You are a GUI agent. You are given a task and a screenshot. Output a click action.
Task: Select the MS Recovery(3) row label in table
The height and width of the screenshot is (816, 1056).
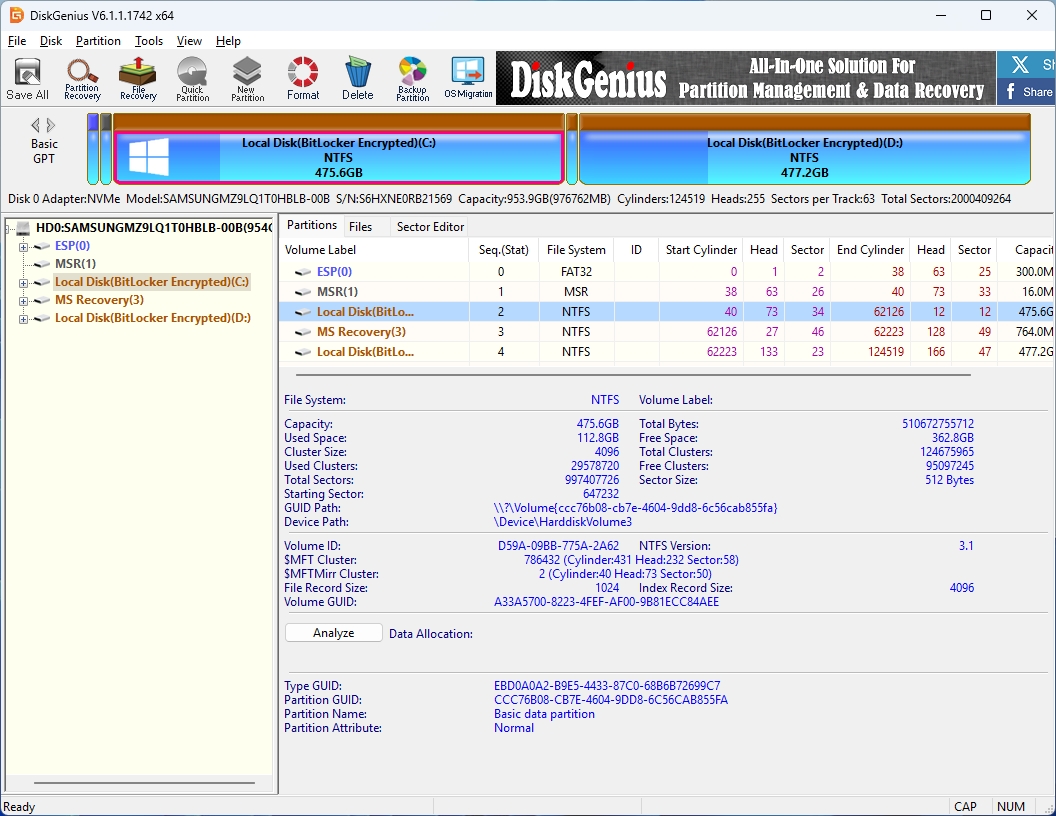click(361, 332)
